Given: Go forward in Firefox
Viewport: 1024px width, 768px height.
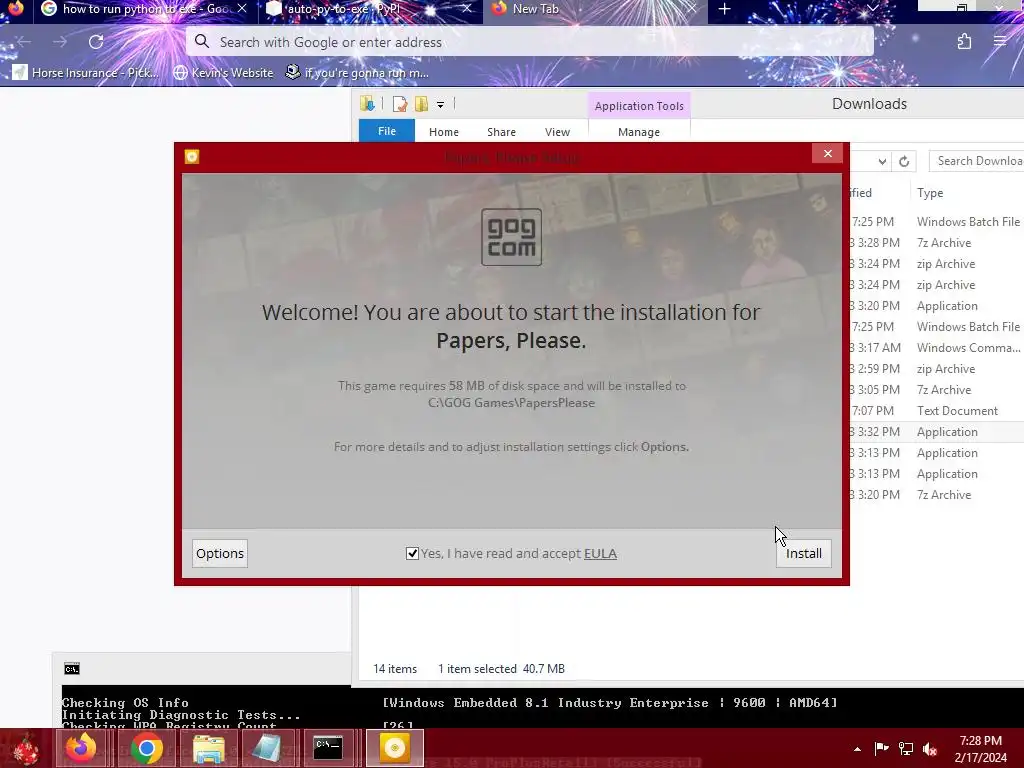Looking at the screenshot, I should pos(60,42).
